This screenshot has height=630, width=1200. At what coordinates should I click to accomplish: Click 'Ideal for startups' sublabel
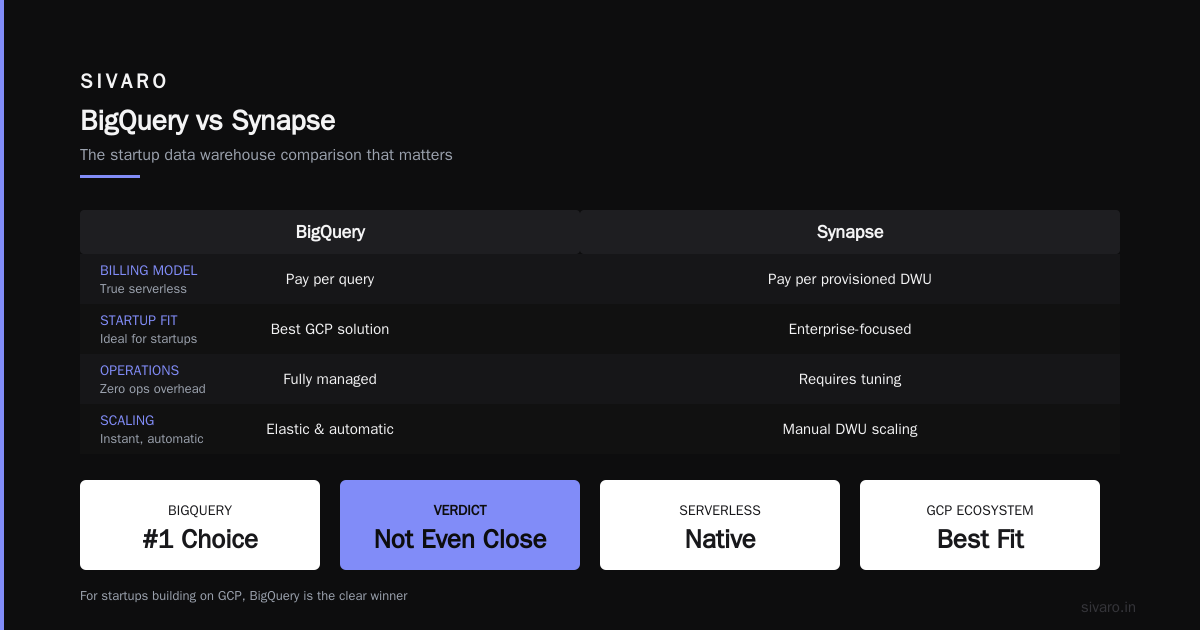point(148,339)
